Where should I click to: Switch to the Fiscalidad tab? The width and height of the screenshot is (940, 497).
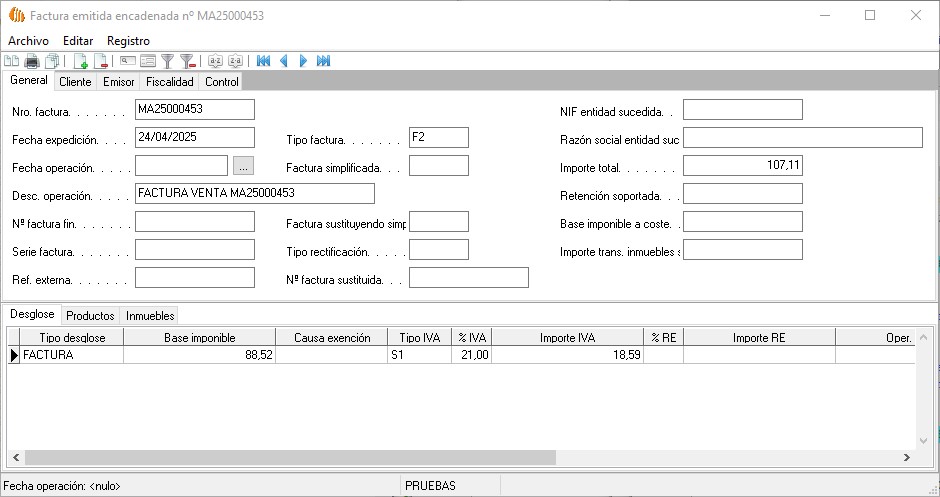[169, 82]
